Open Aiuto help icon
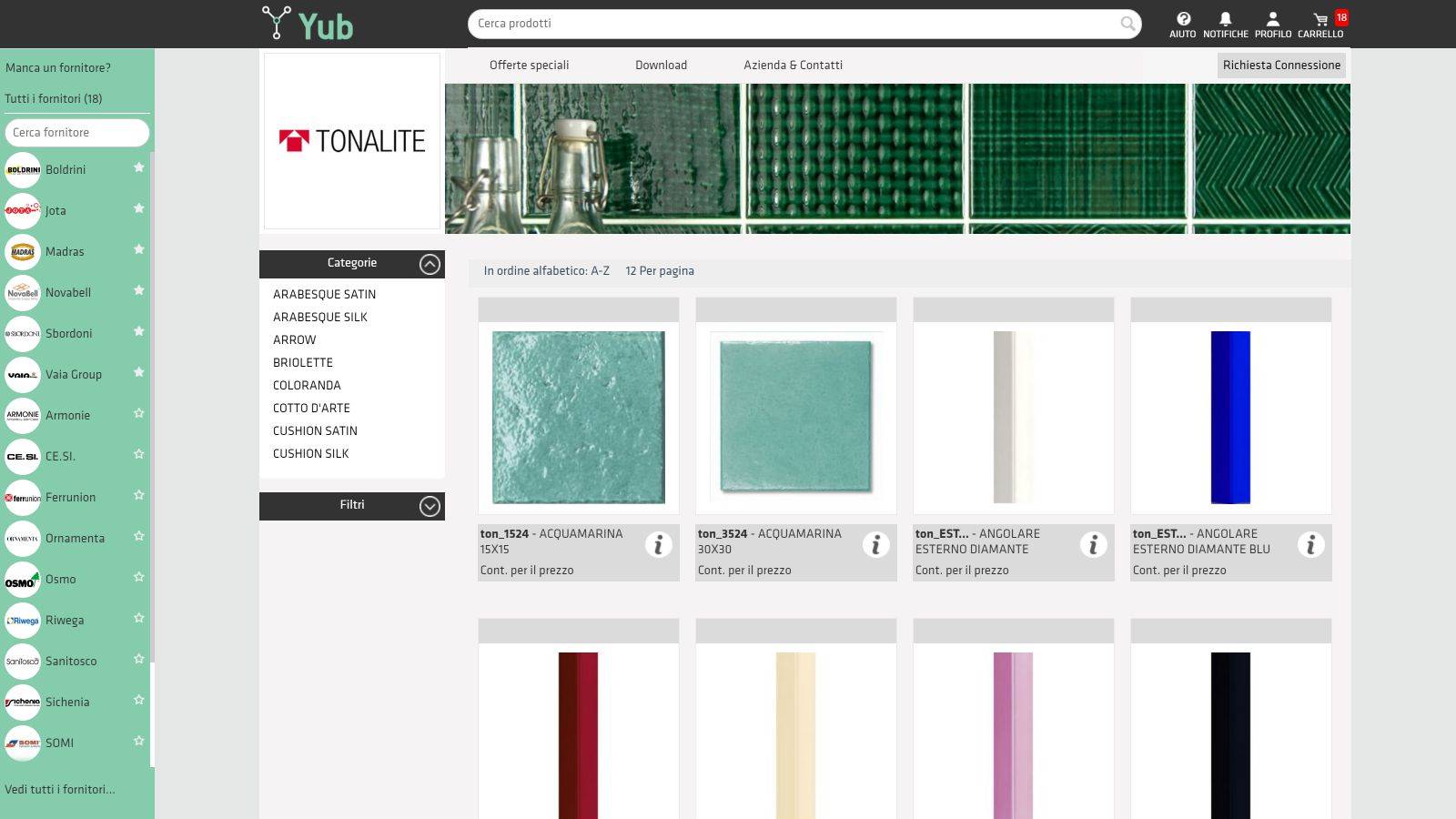 pos(1183,25)
